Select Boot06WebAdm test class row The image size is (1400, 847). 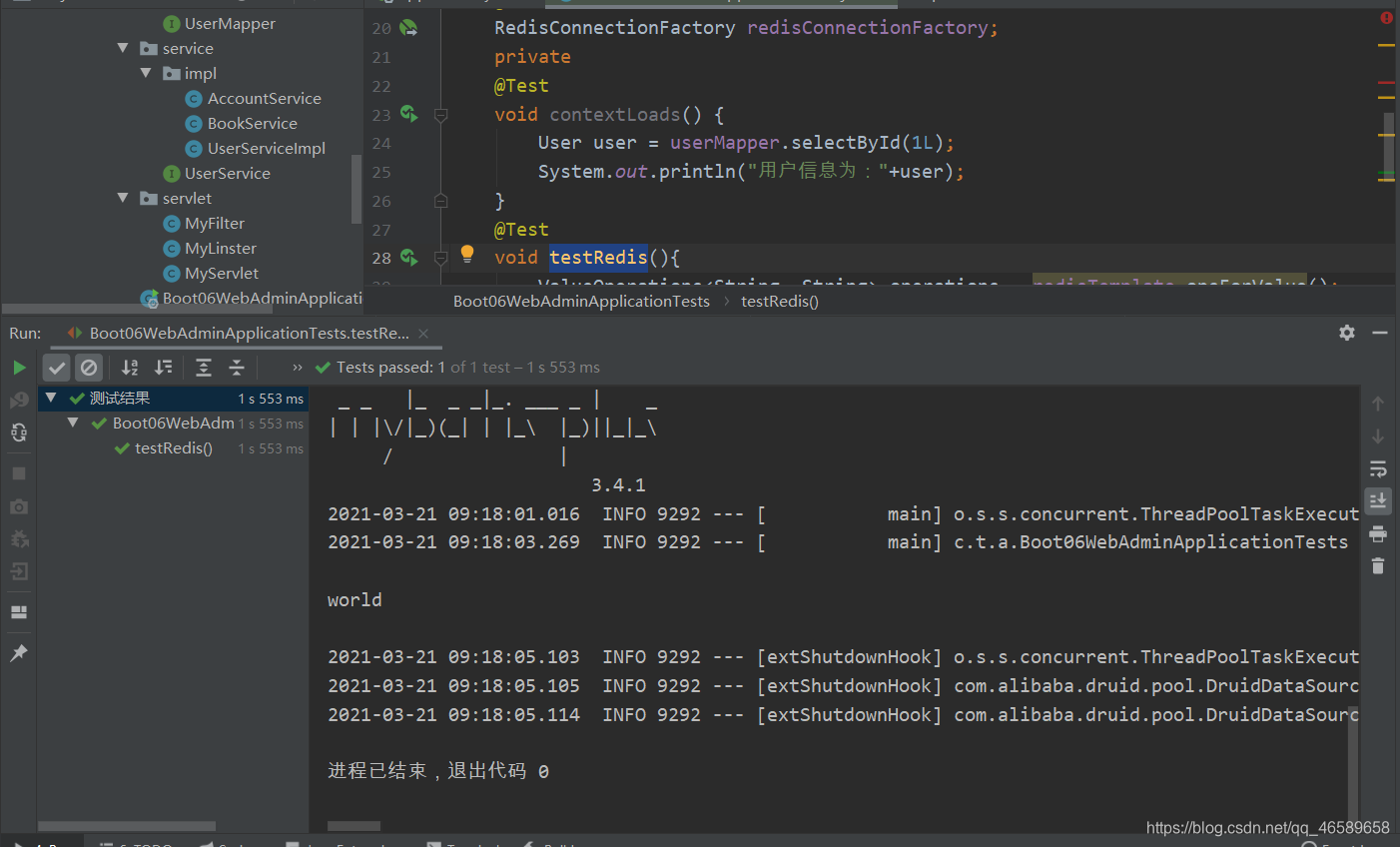(x=174, y=423)
